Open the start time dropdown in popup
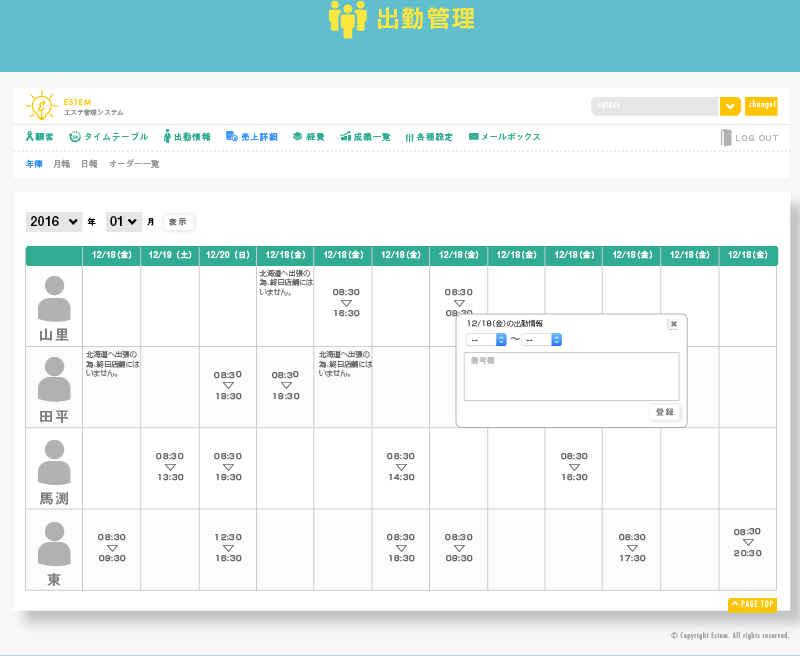This screenshot has height=656, width=800. pyautogui.click(x=487, y=340)
